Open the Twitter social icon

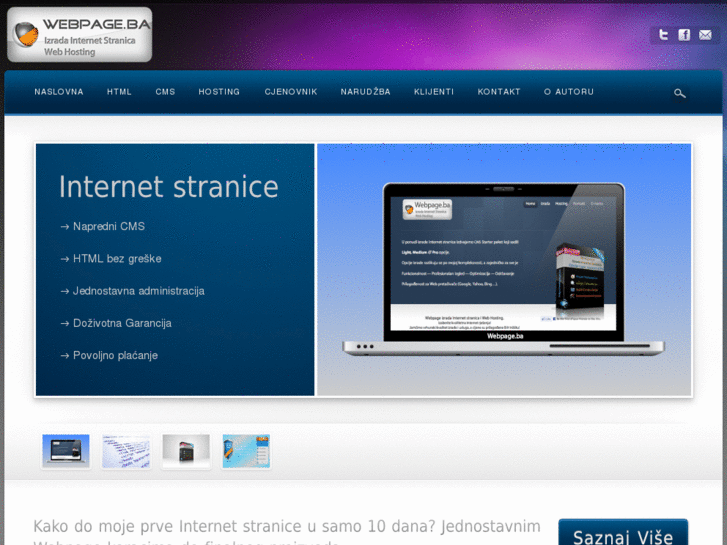pyautogui.click(x=663, y=35)
